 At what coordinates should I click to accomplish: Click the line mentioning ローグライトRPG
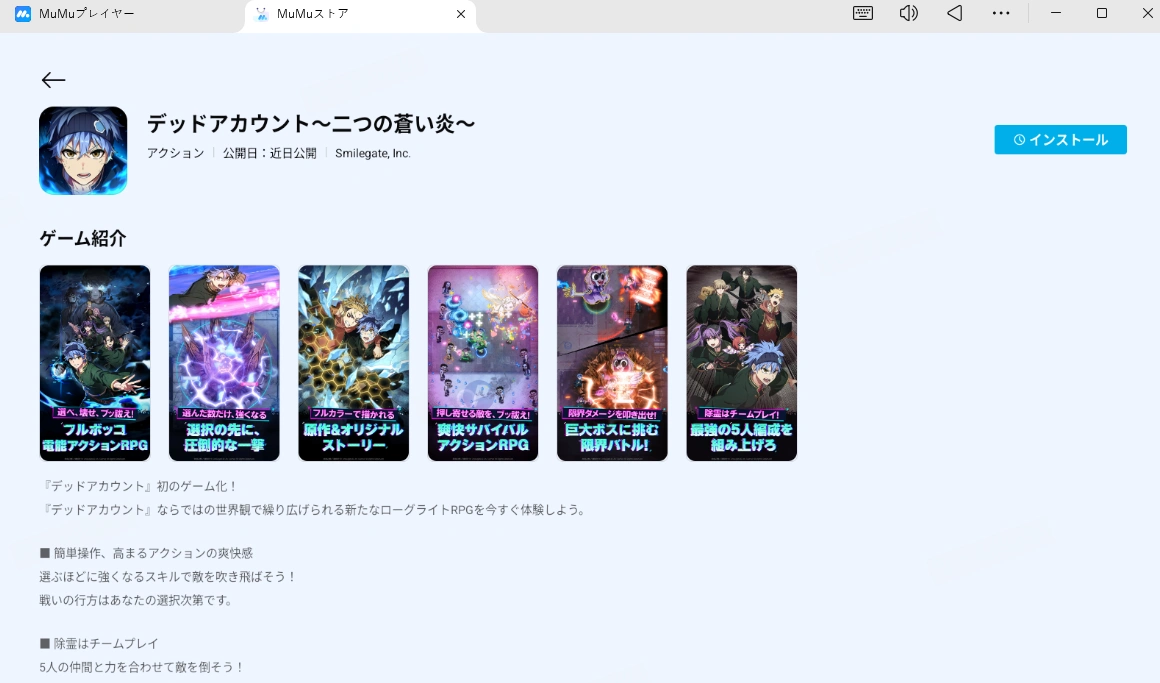tap(313, 510)
